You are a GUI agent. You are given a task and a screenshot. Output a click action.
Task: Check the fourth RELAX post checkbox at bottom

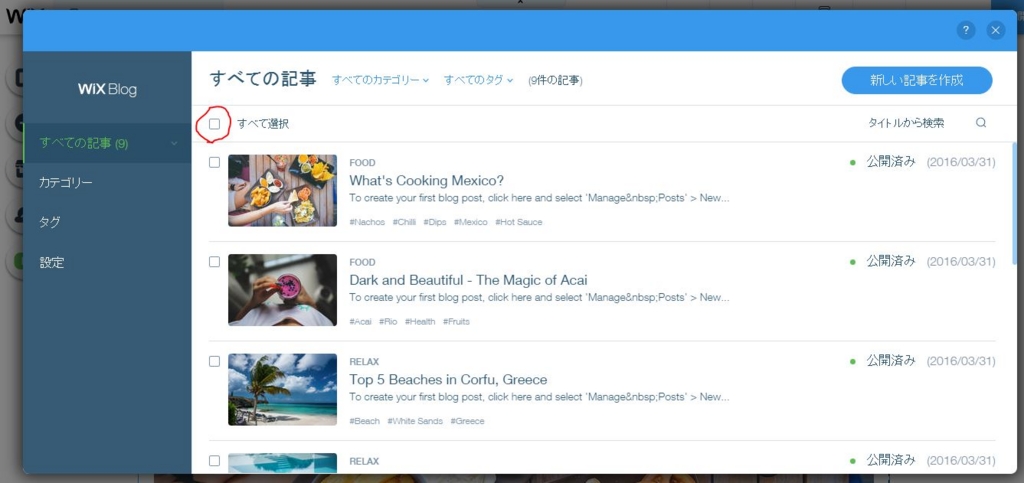[x=214, y=461]
